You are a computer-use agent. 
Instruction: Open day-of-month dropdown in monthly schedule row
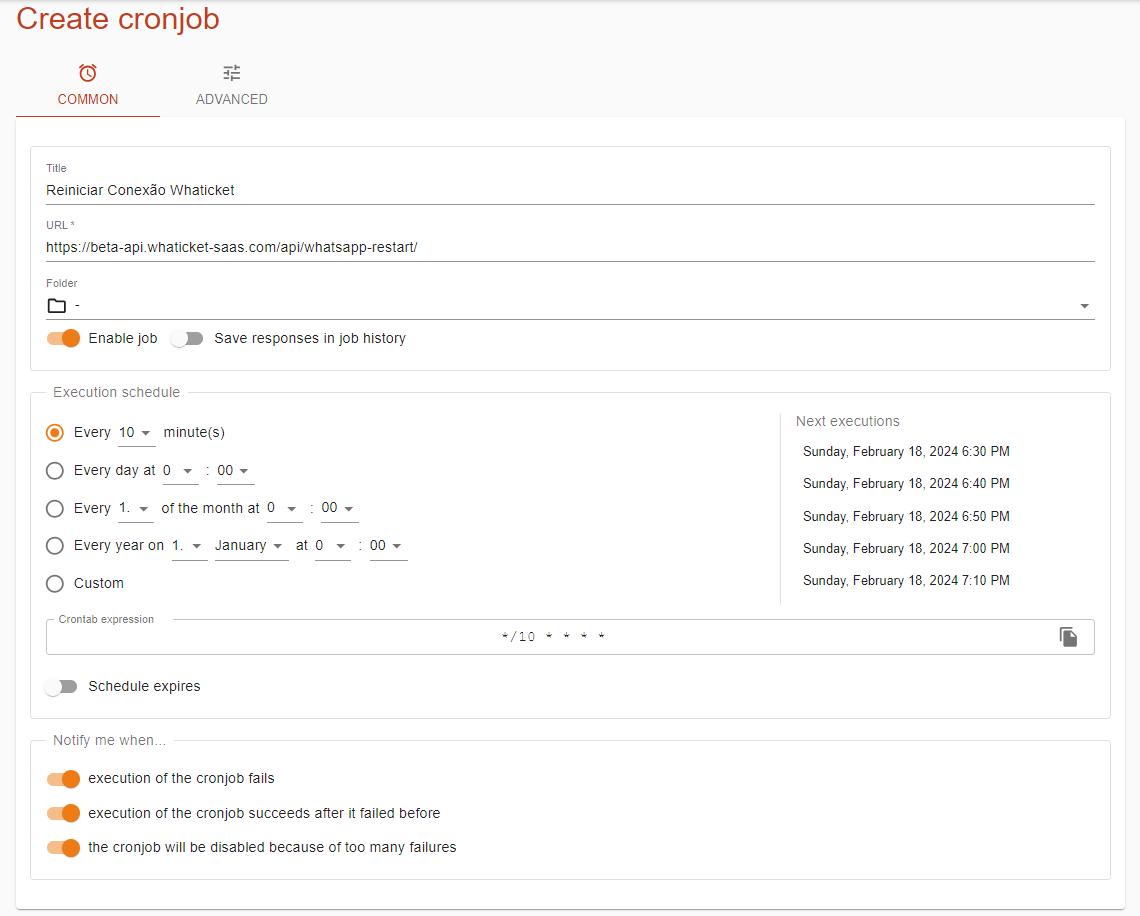pos(135,508)
